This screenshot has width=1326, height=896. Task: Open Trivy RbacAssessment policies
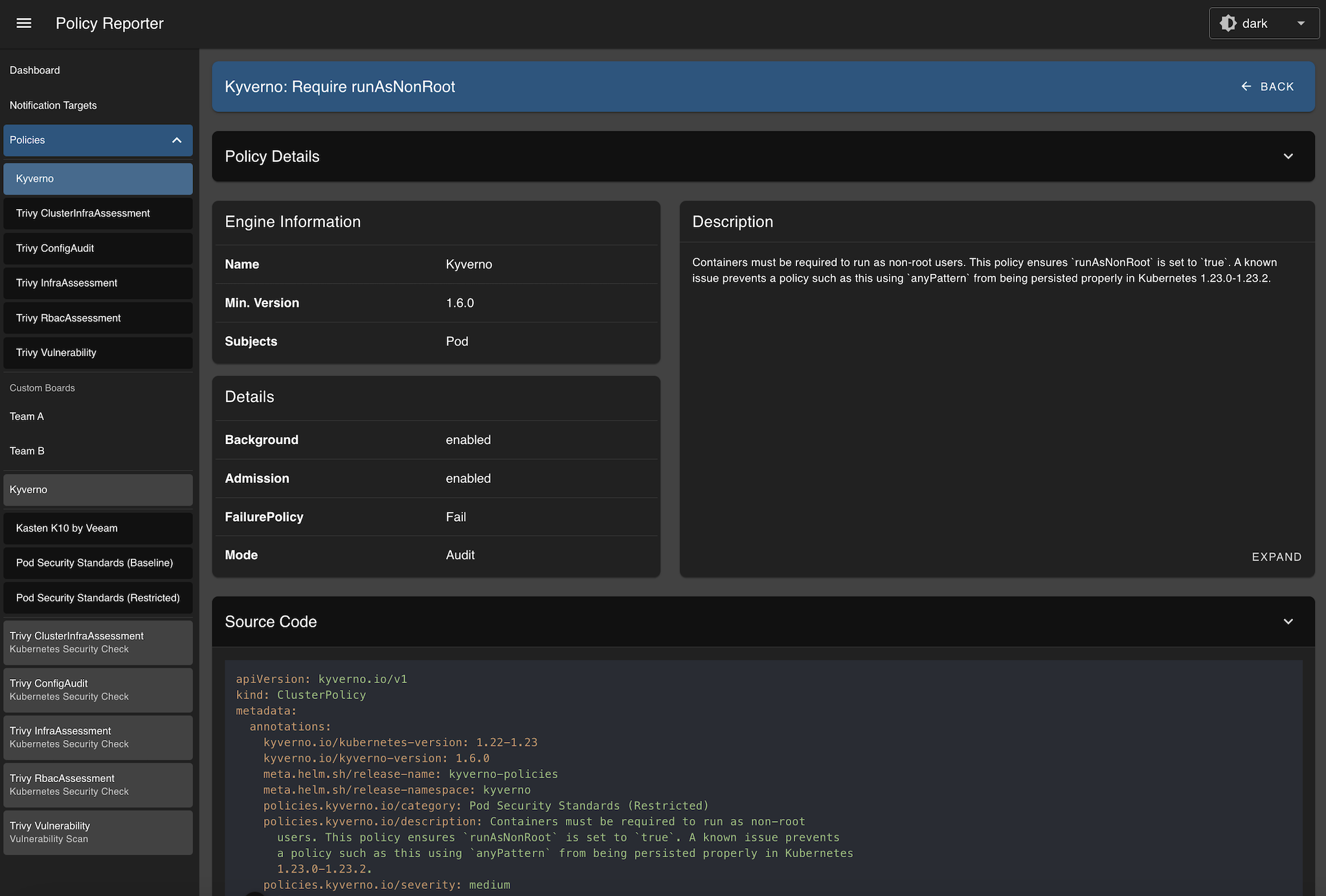pos(98,318)
